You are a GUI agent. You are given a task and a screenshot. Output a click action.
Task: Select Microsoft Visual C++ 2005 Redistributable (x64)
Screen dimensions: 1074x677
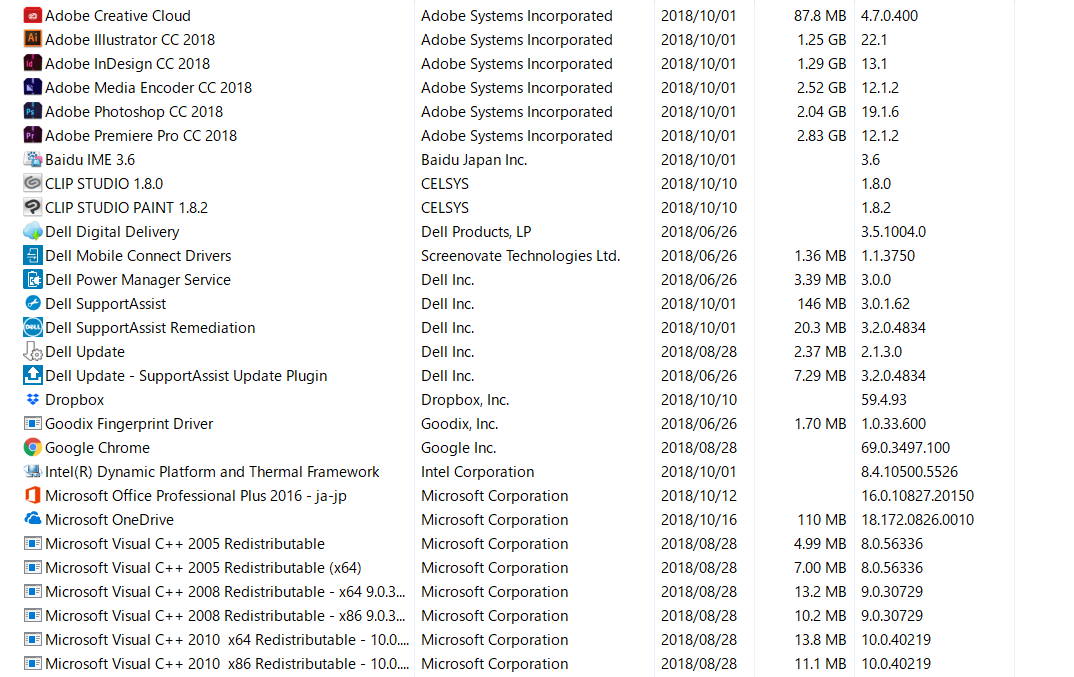pyautogui.click(x=203, y=568)
